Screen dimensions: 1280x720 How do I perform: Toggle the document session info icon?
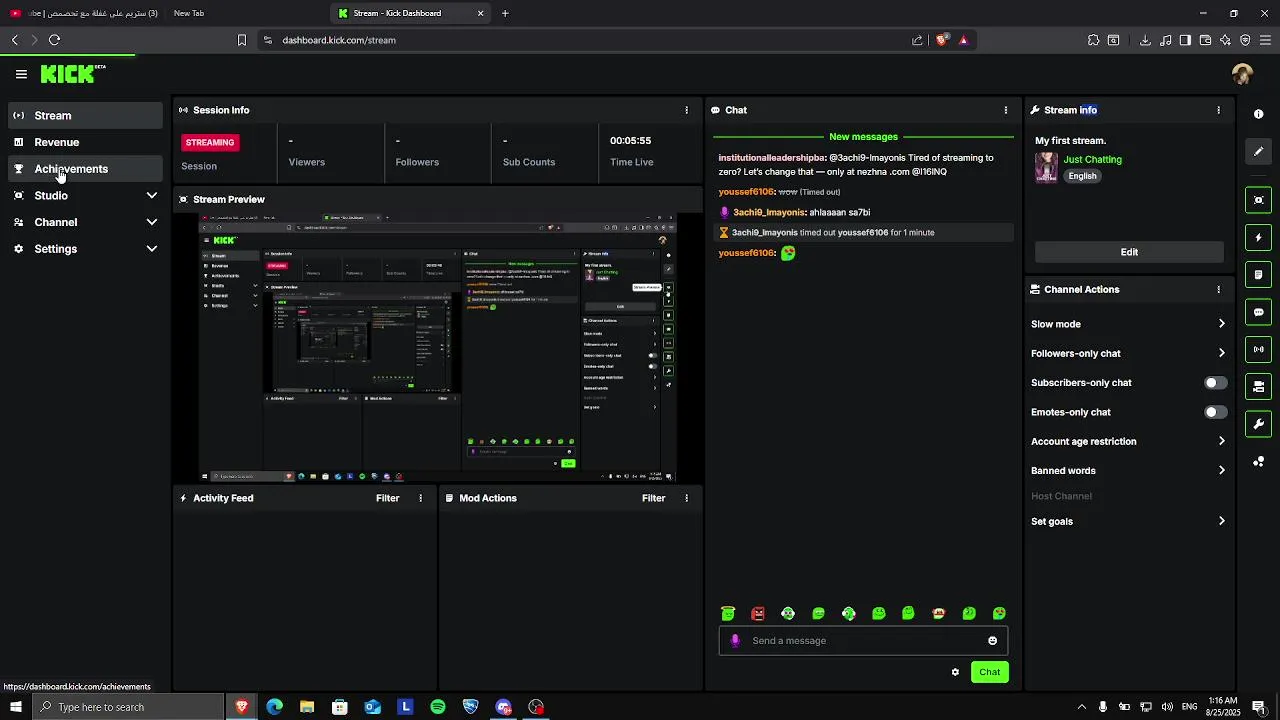(1259, 275)
